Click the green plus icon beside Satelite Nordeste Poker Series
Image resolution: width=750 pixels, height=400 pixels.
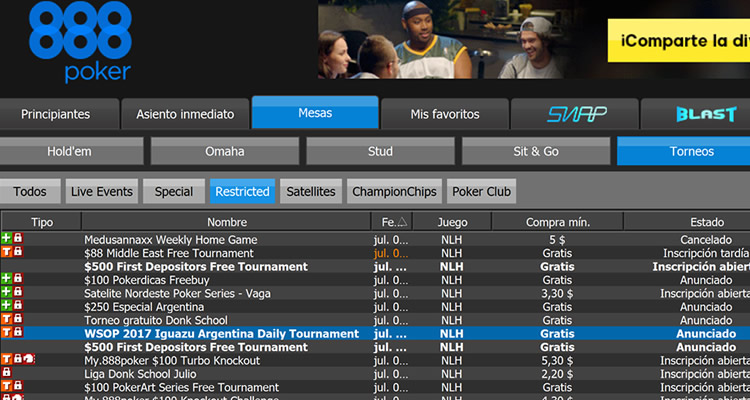pos(6,291)
